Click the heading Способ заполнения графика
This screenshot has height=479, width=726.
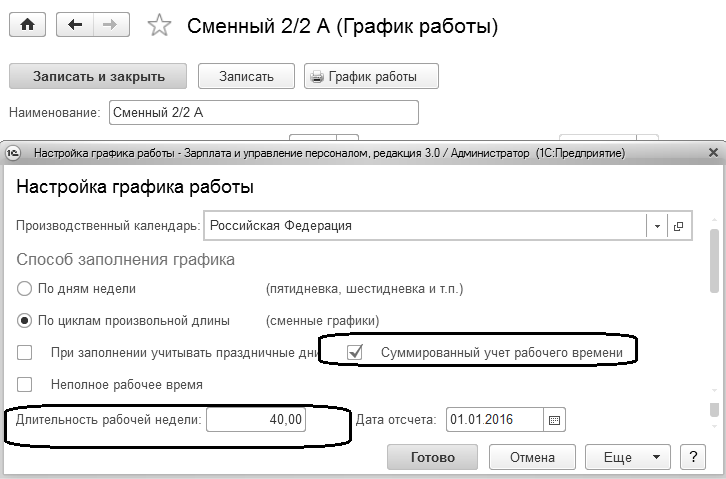(x=125, y=260)
